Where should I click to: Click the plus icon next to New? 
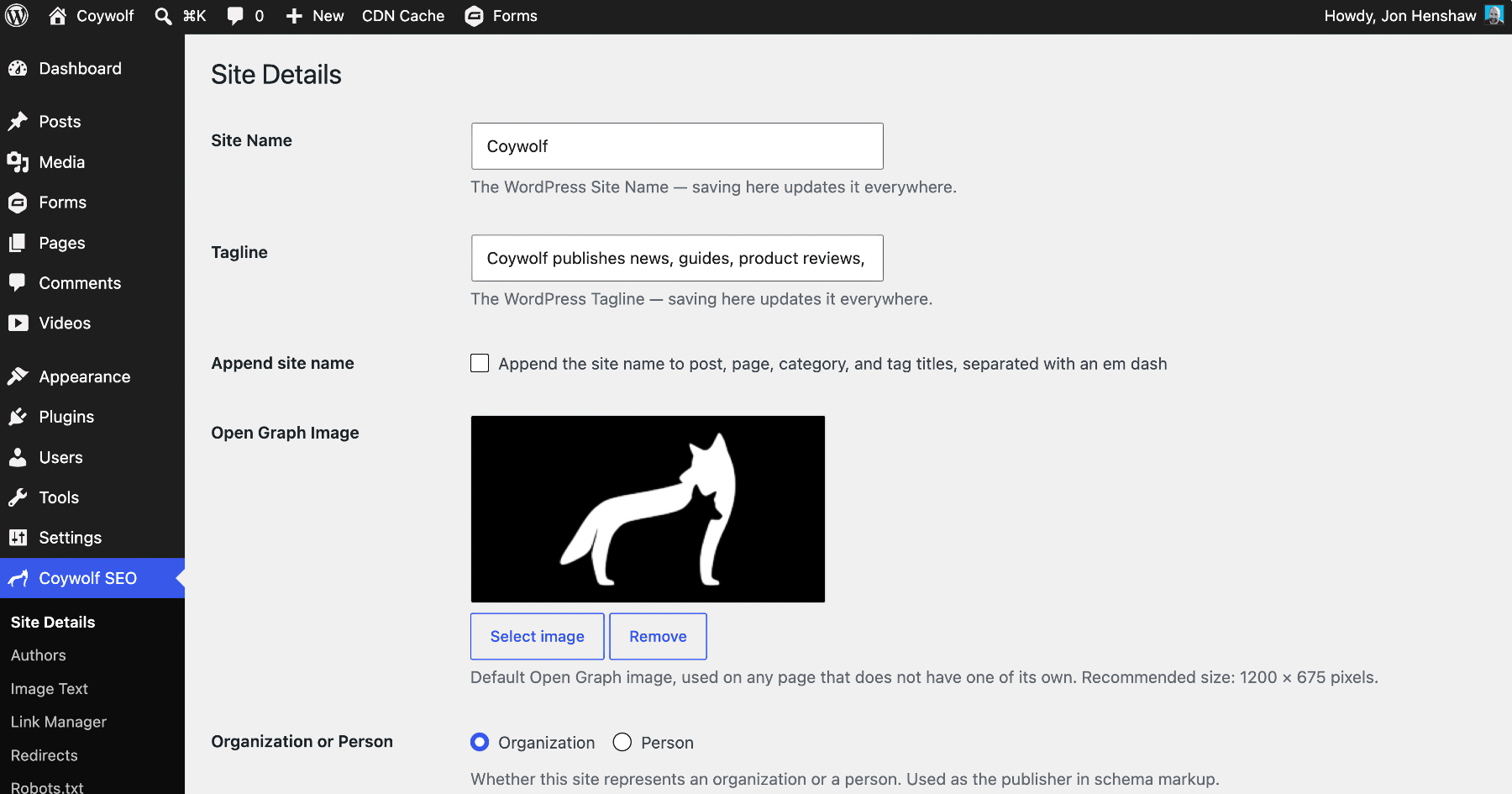point(294,16)
